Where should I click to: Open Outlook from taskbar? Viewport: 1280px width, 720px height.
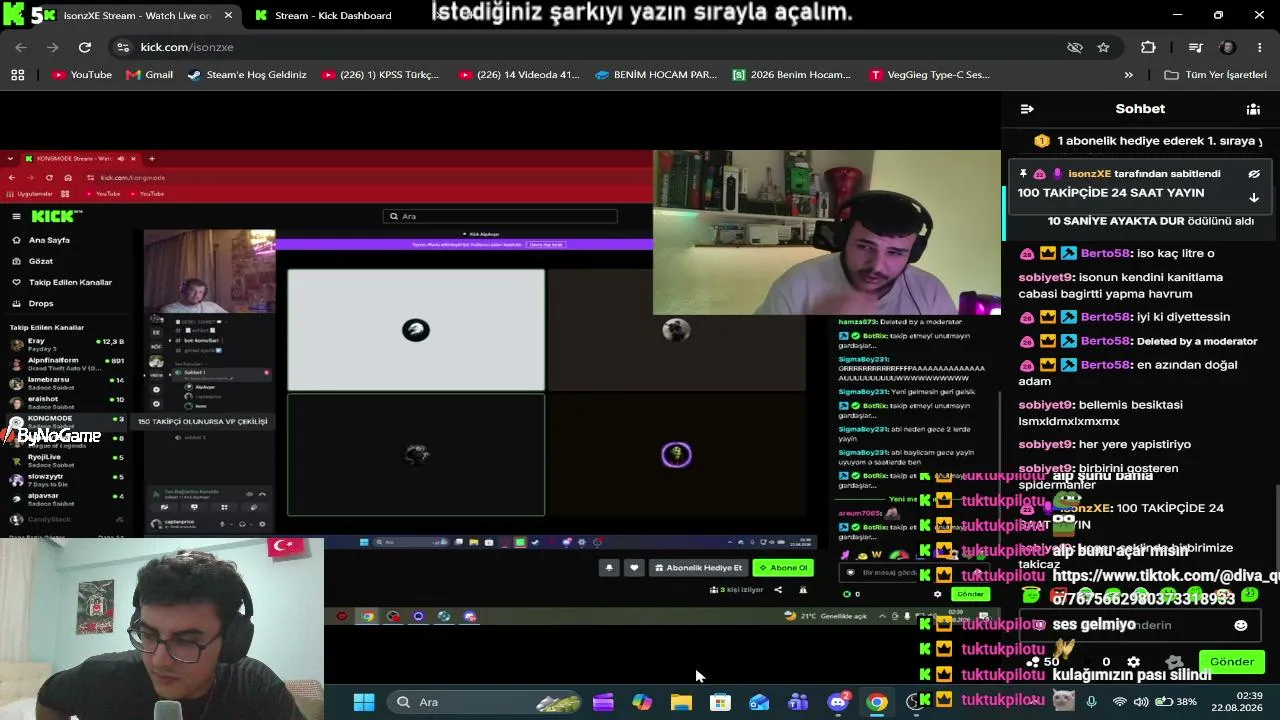(759, 702)
